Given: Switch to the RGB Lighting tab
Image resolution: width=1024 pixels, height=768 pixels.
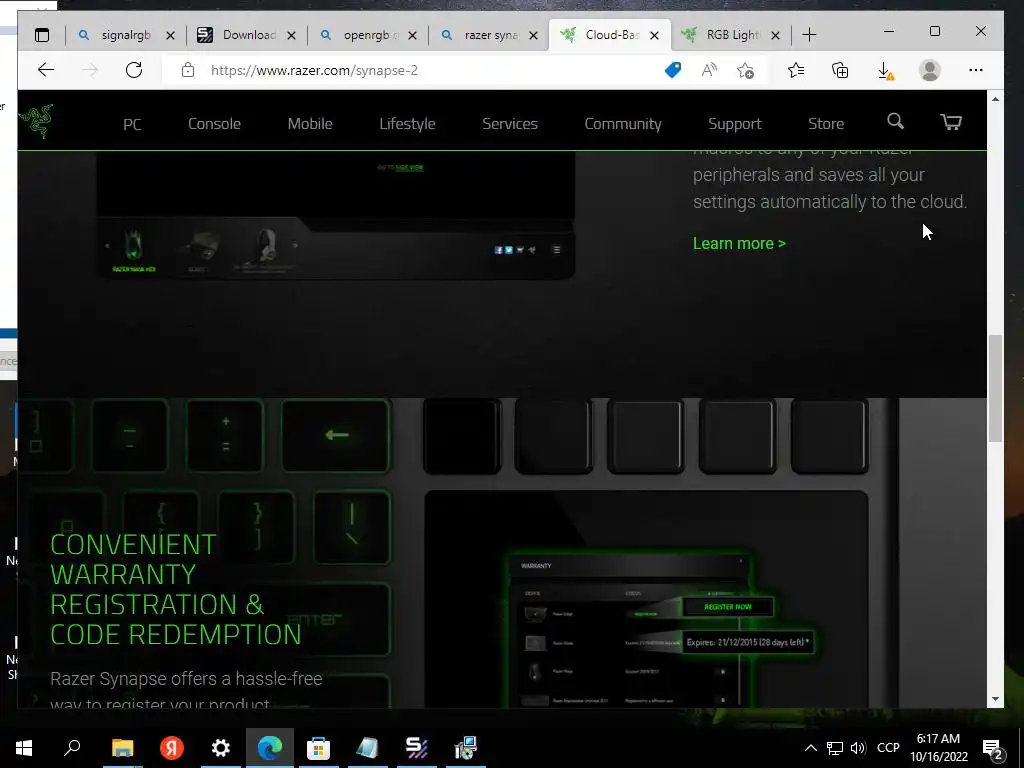Looking at the screenshot, I should point(722,35).
